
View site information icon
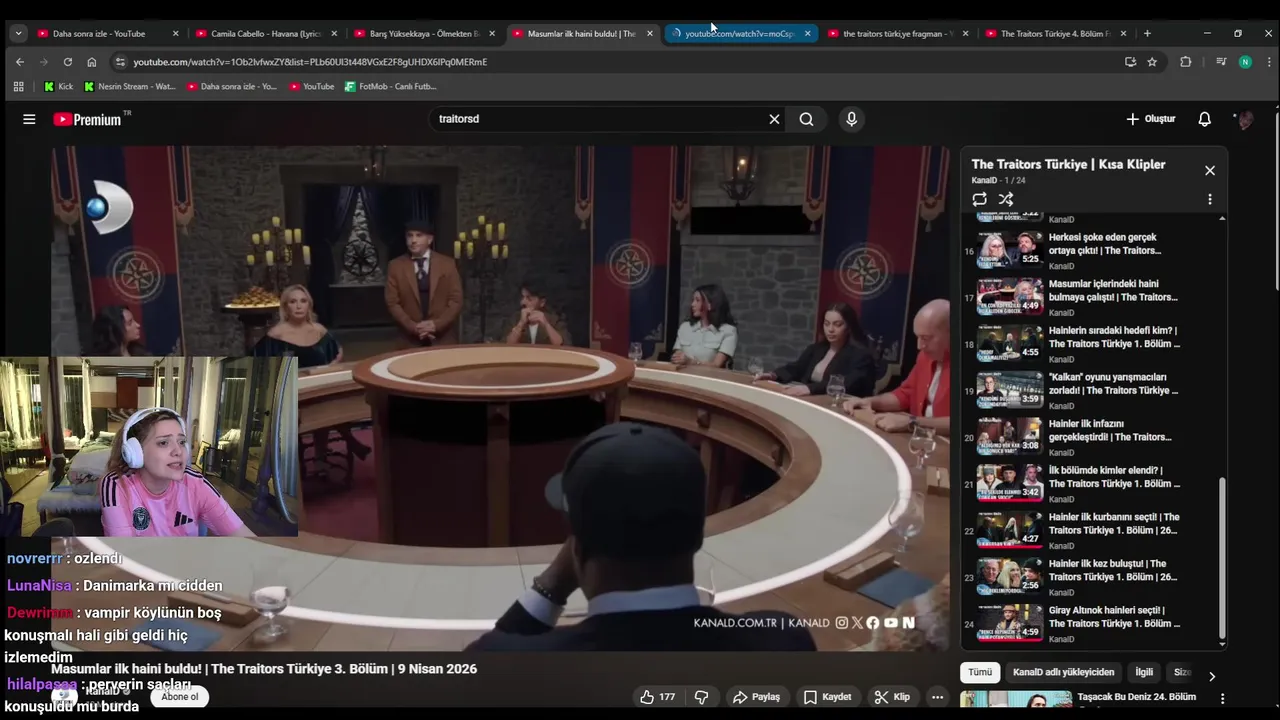pyautogui.click(x=120, y=62)
